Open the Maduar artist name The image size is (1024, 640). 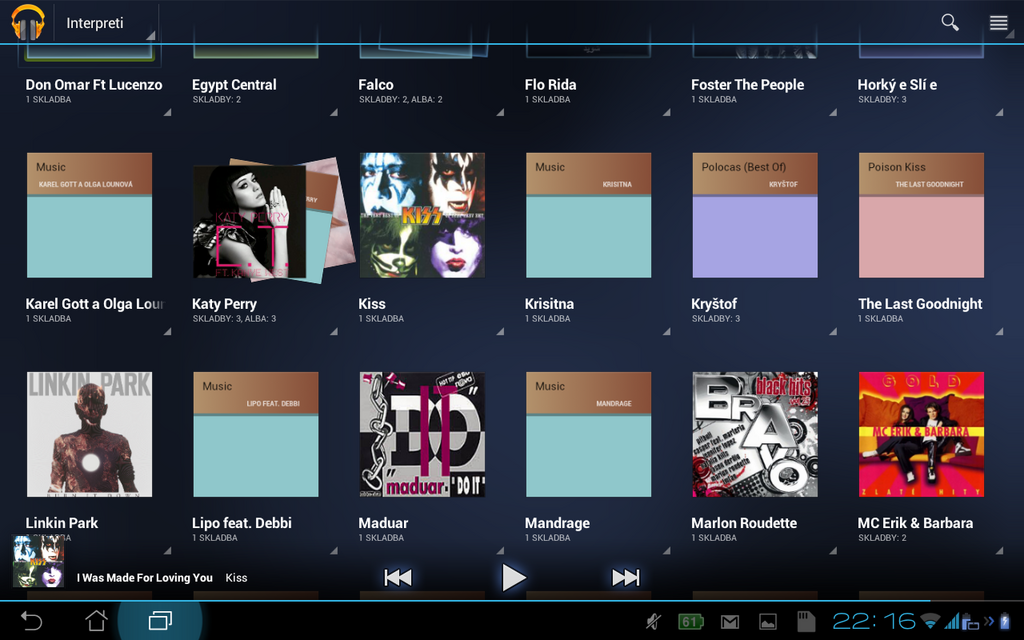click(x=383, y=523)
